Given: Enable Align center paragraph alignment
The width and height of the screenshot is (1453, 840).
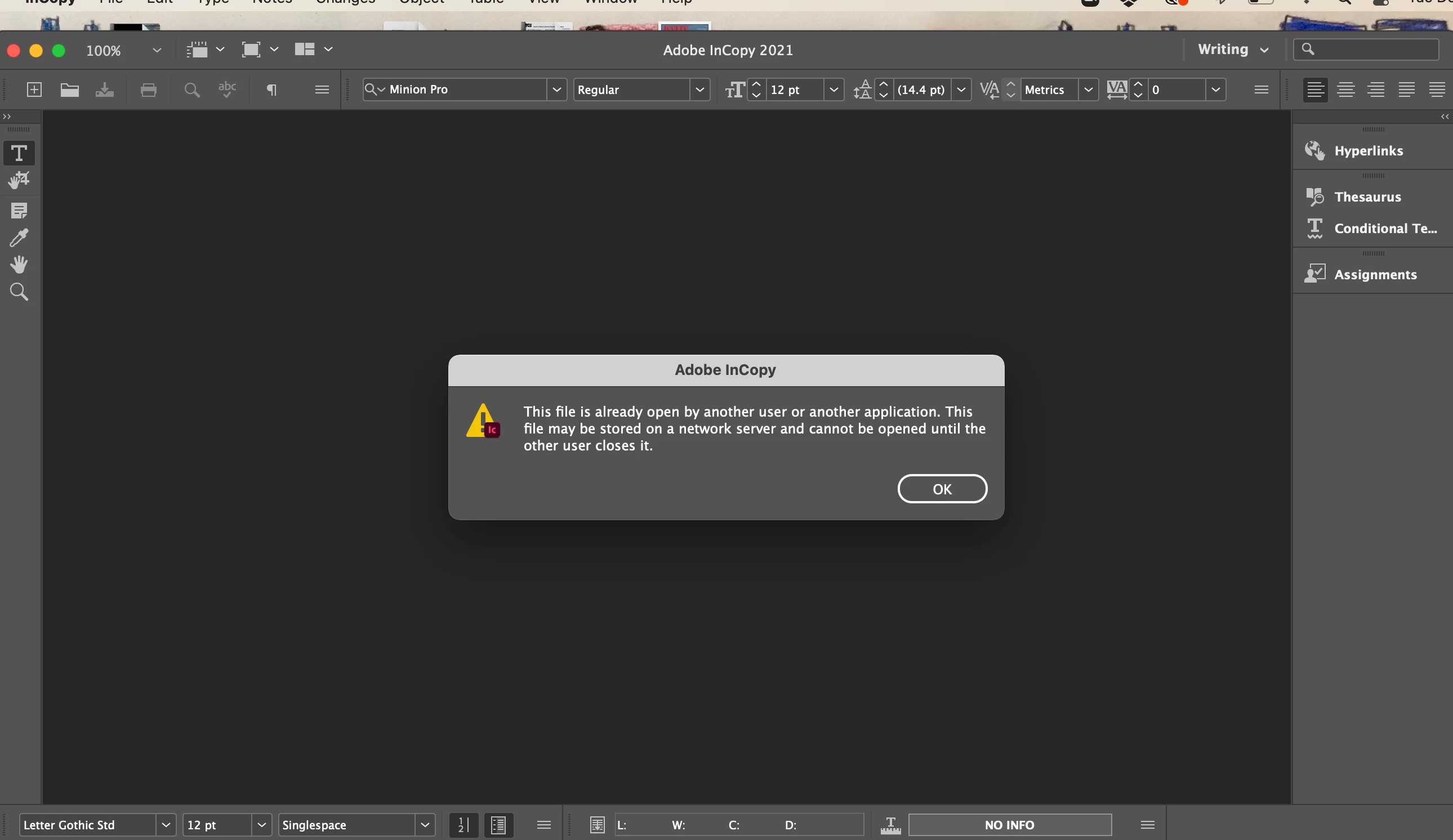Looking at the screenshot, I should click(1345, 90).
